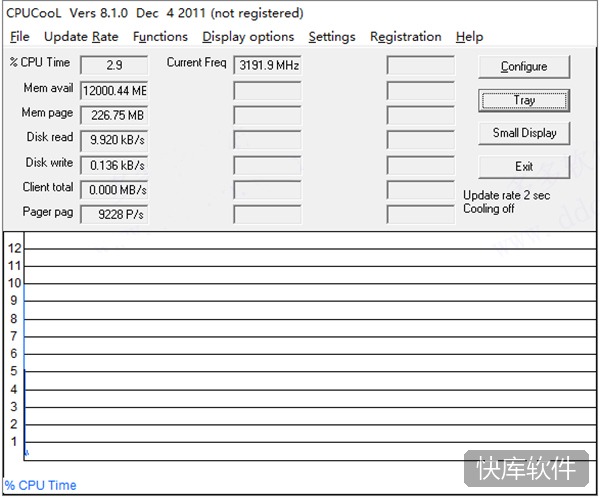The image size is (600, 498).
Task: Click the 'Current Freq' label
Action: [196, 62]
